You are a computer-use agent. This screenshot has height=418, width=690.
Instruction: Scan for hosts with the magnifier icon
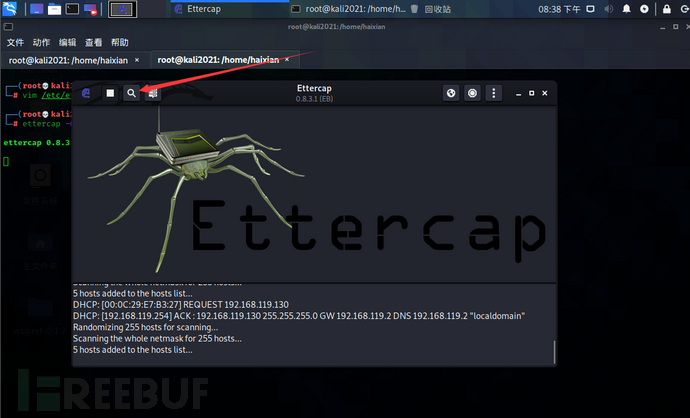[x=131, y=93]
